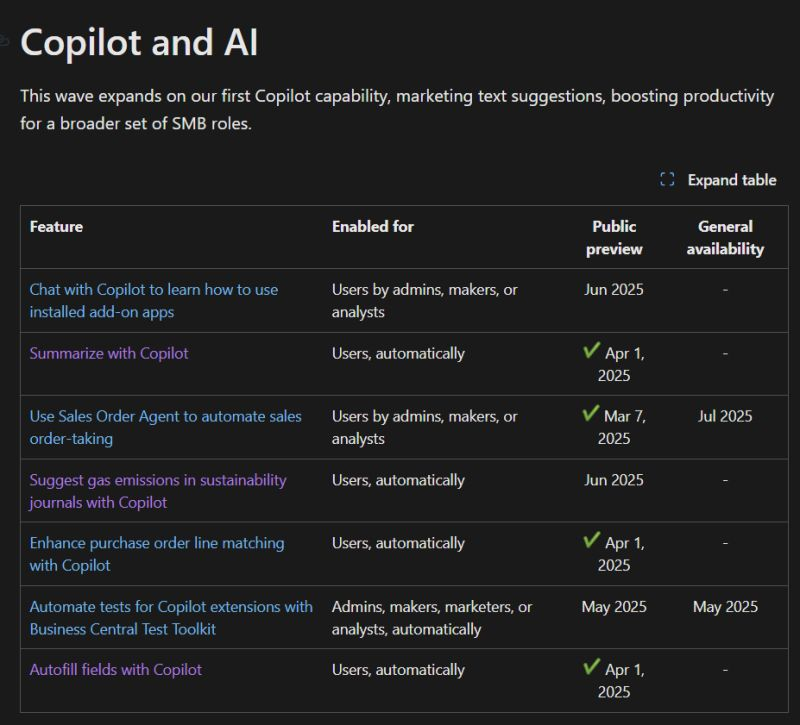
Task: Click Users, automatically in Enhance purchase order row
Action: pos(398,543)
